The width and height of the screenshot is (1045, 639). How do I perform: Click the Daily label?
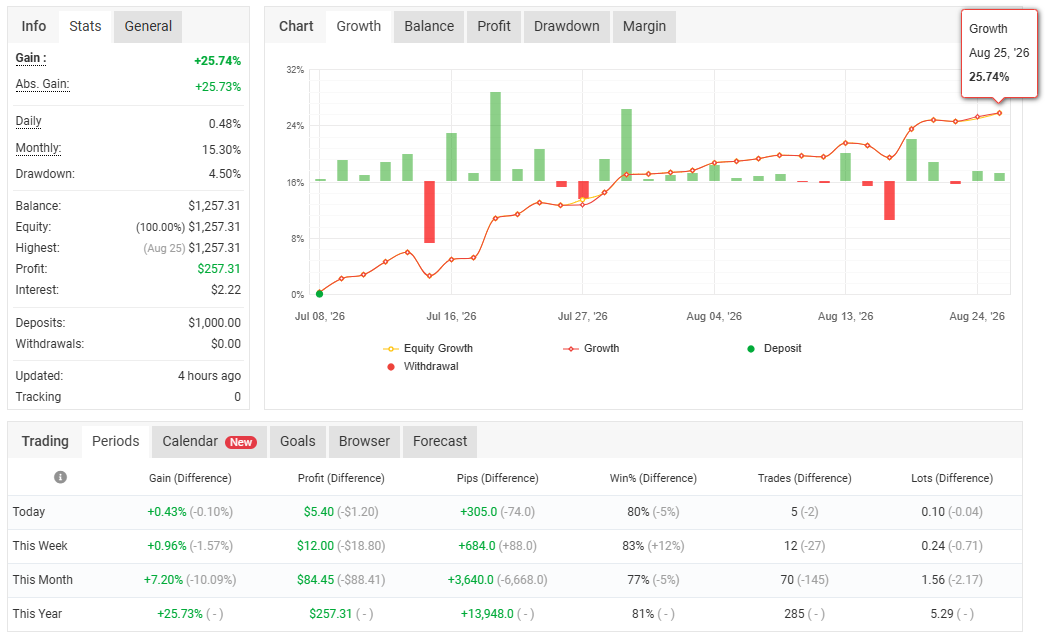point(29,121)
